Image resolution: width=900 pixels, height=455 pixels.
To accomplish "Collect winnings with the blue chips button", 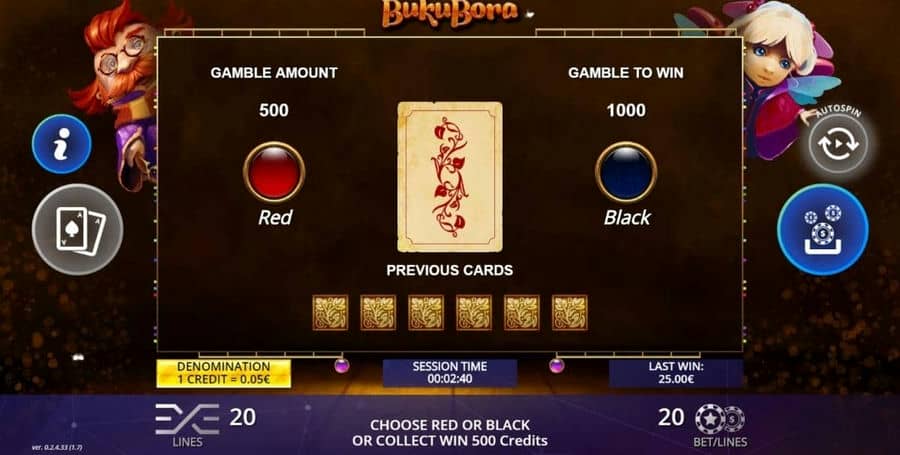I will 823,230.
